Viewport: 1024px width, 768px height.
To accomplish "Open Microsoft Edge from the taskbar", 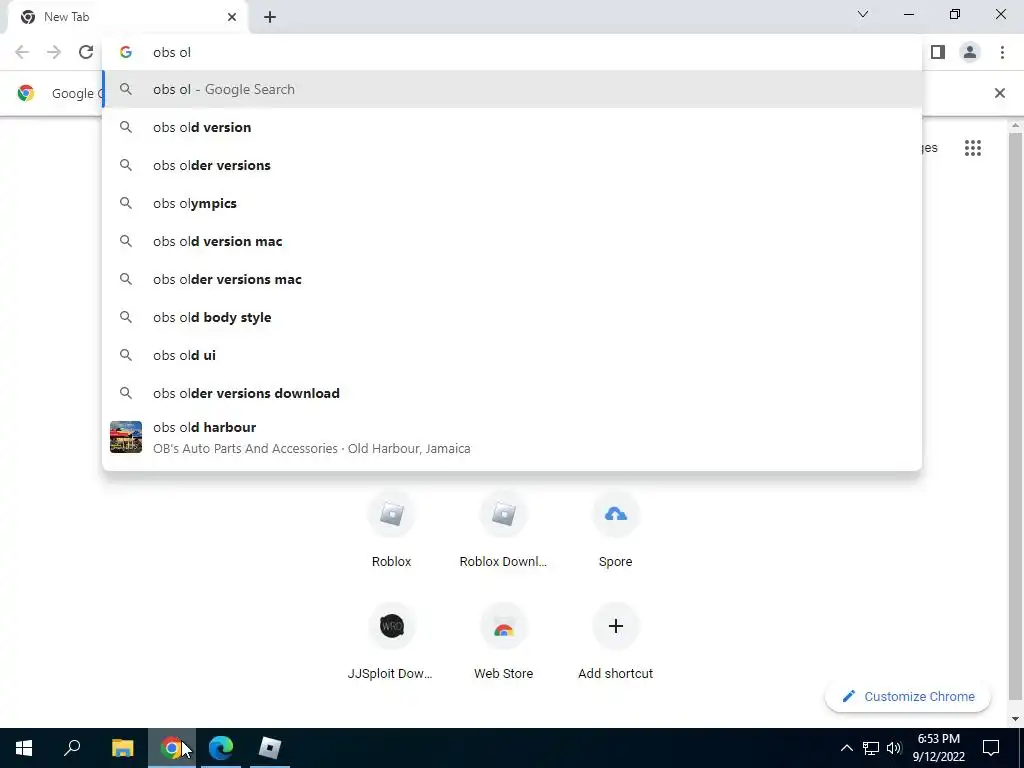I will (x=221, y=748).
